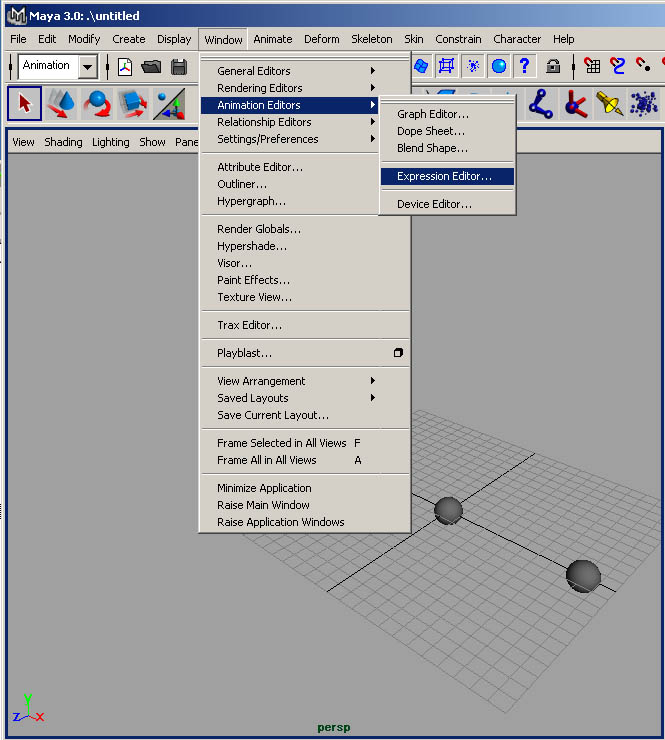Screen dimensions: 665x740
Task: Click the blue particle cloud shelf icon
Action: 644,103
